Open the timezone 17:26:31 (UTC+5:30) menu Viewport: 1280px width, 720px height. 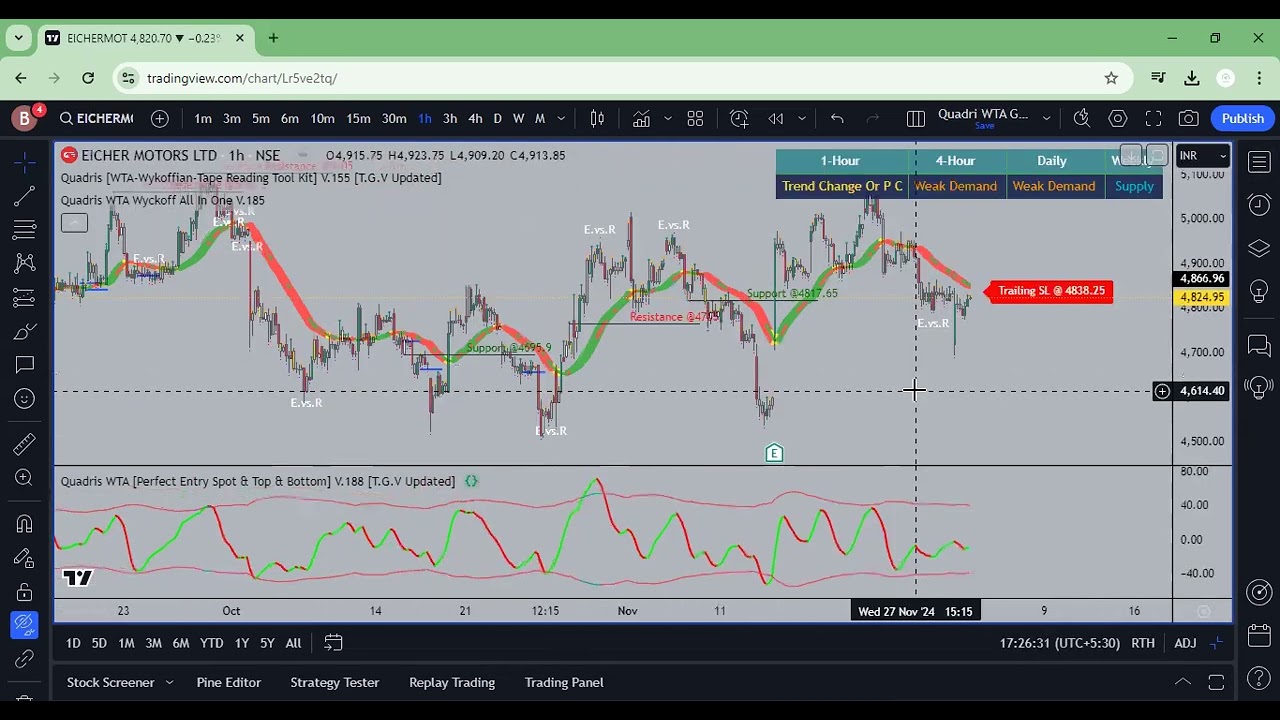1060,643
